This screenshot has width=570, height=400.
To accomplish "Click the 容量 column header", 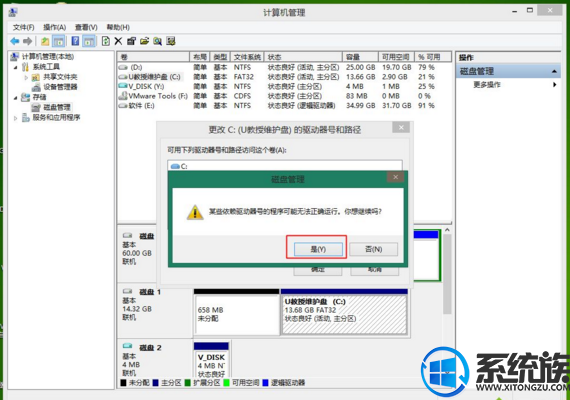I will (x=360, y=57).
